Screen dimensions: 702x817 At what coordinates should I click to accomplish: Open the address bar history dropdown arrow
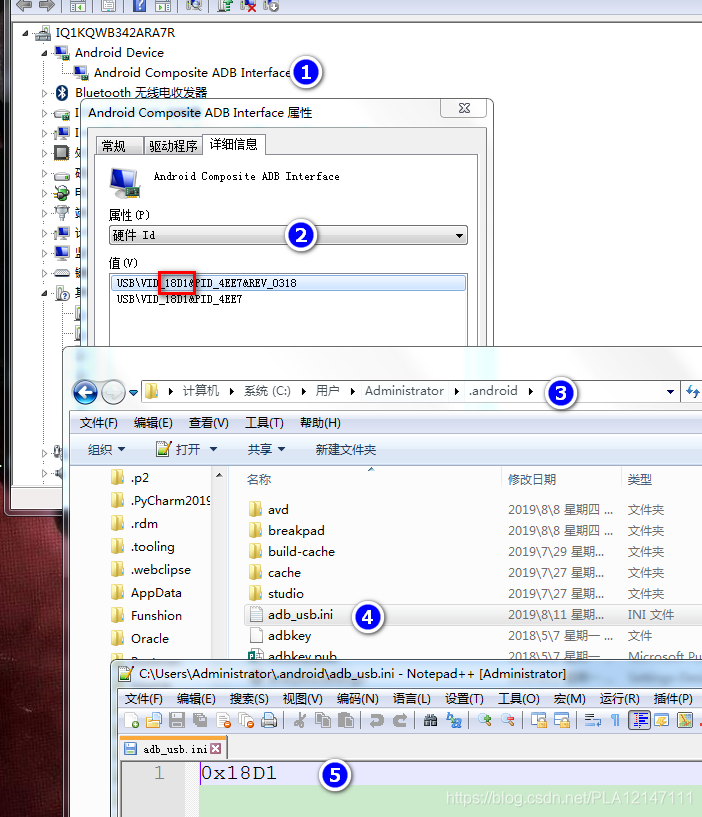click(670, 392)
